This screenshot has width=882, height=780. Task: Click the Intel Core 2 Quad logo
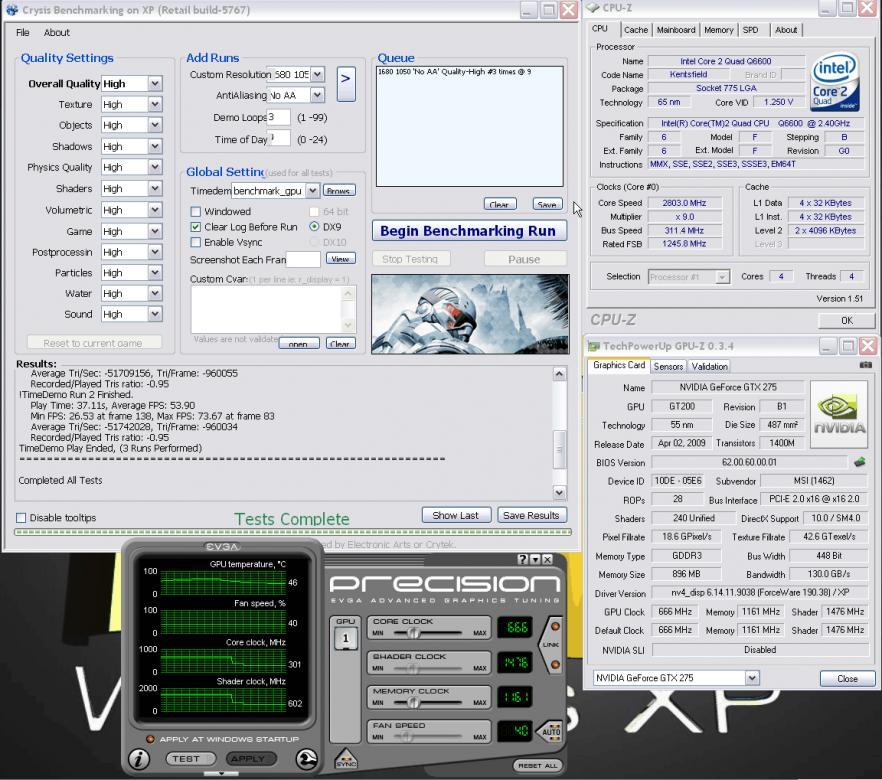point(835,82)
